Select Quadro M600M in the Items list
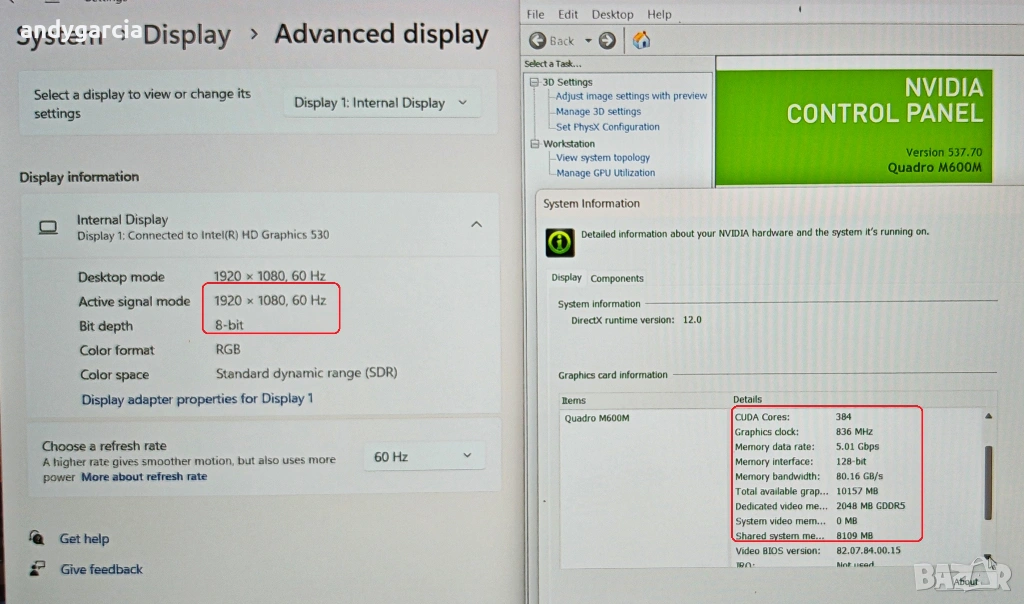The width and height of the screenshot is (1024, 604). coord(597,418)
